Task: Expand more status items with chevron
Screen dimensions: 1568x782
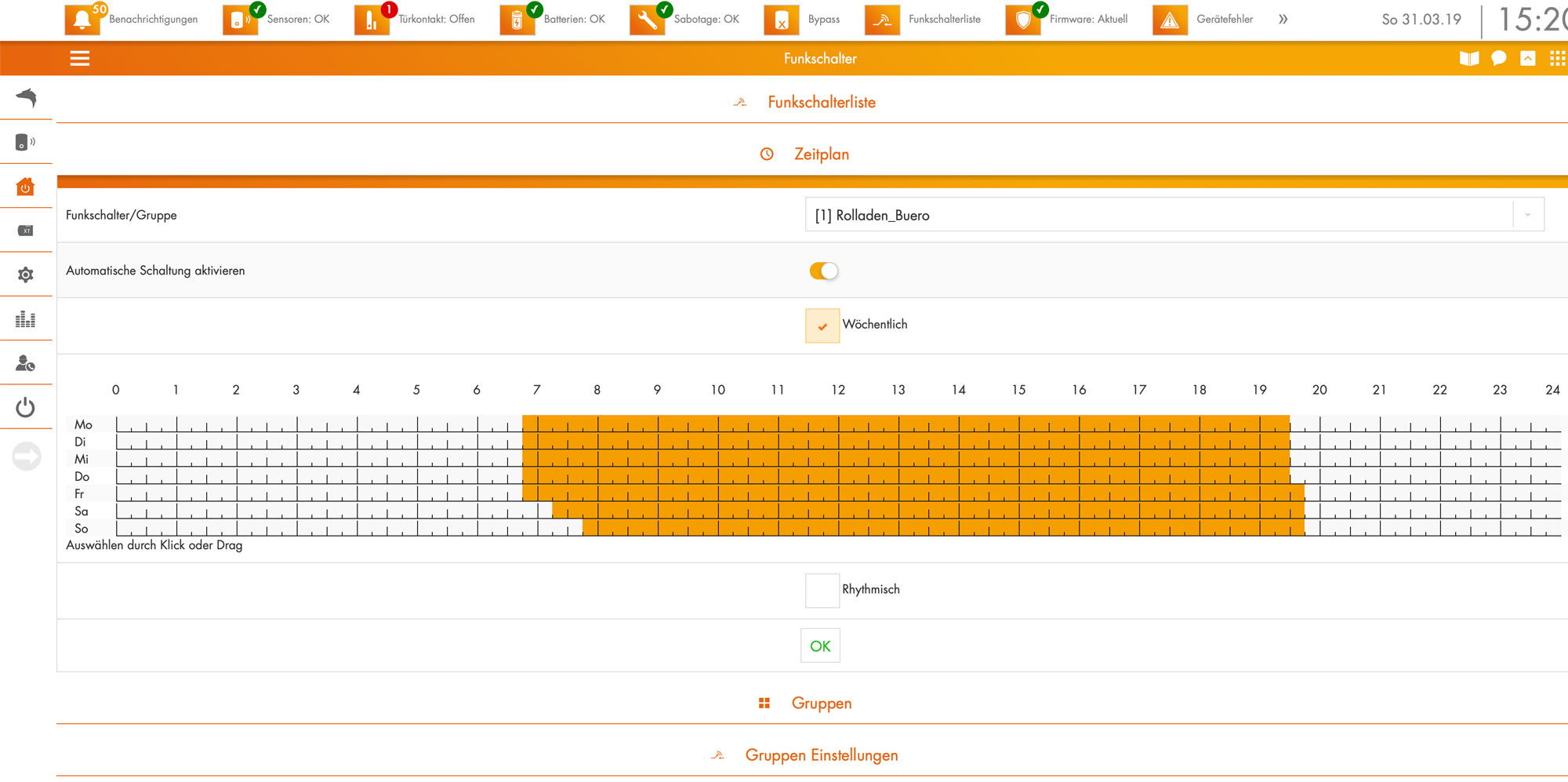Action: (1283, 20)
